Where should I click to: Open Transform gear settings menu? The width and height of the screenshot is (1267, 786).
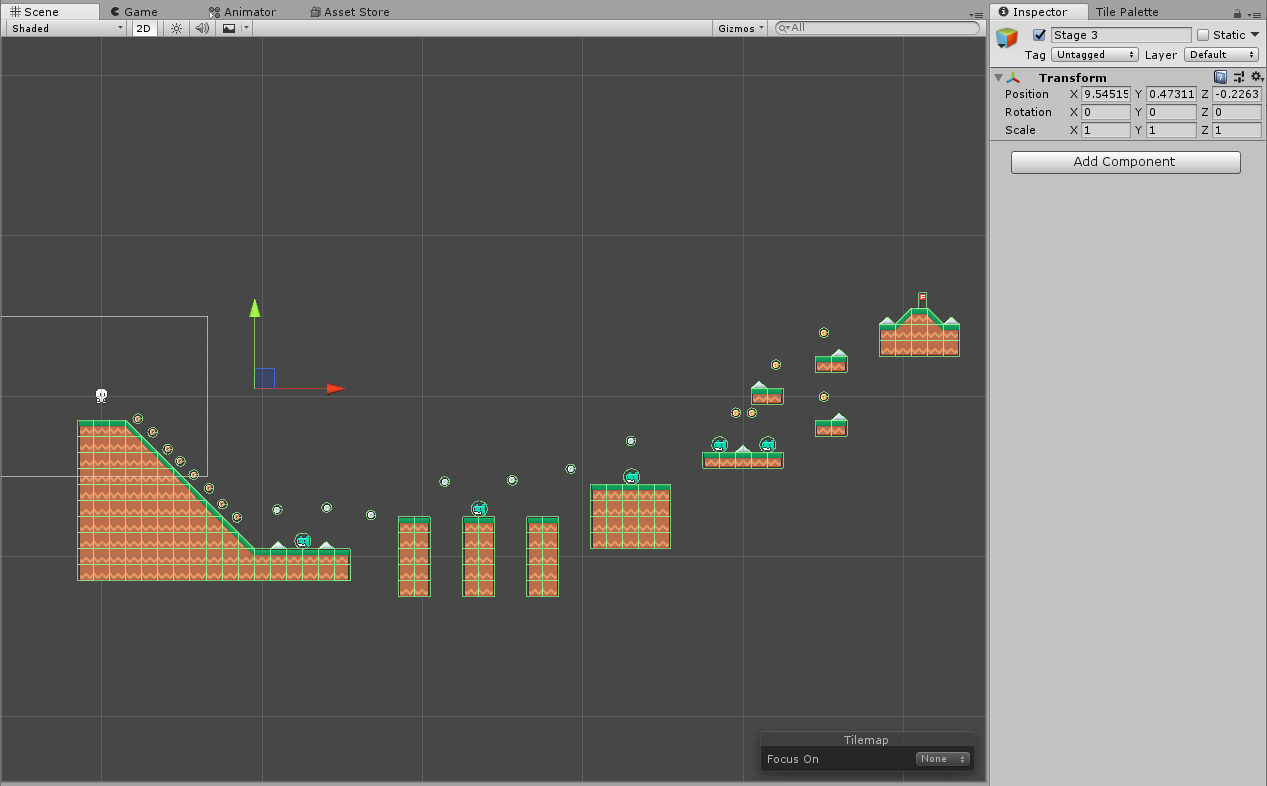tap(1256, 77)
